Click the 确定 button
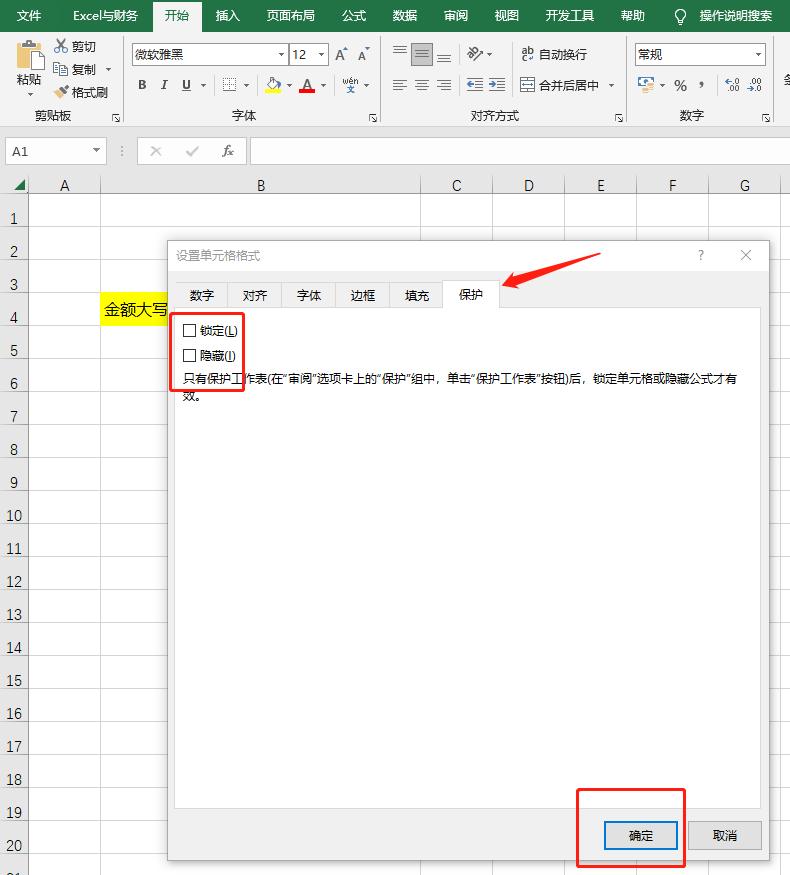790x875 pixels. [x=641, y=835]
